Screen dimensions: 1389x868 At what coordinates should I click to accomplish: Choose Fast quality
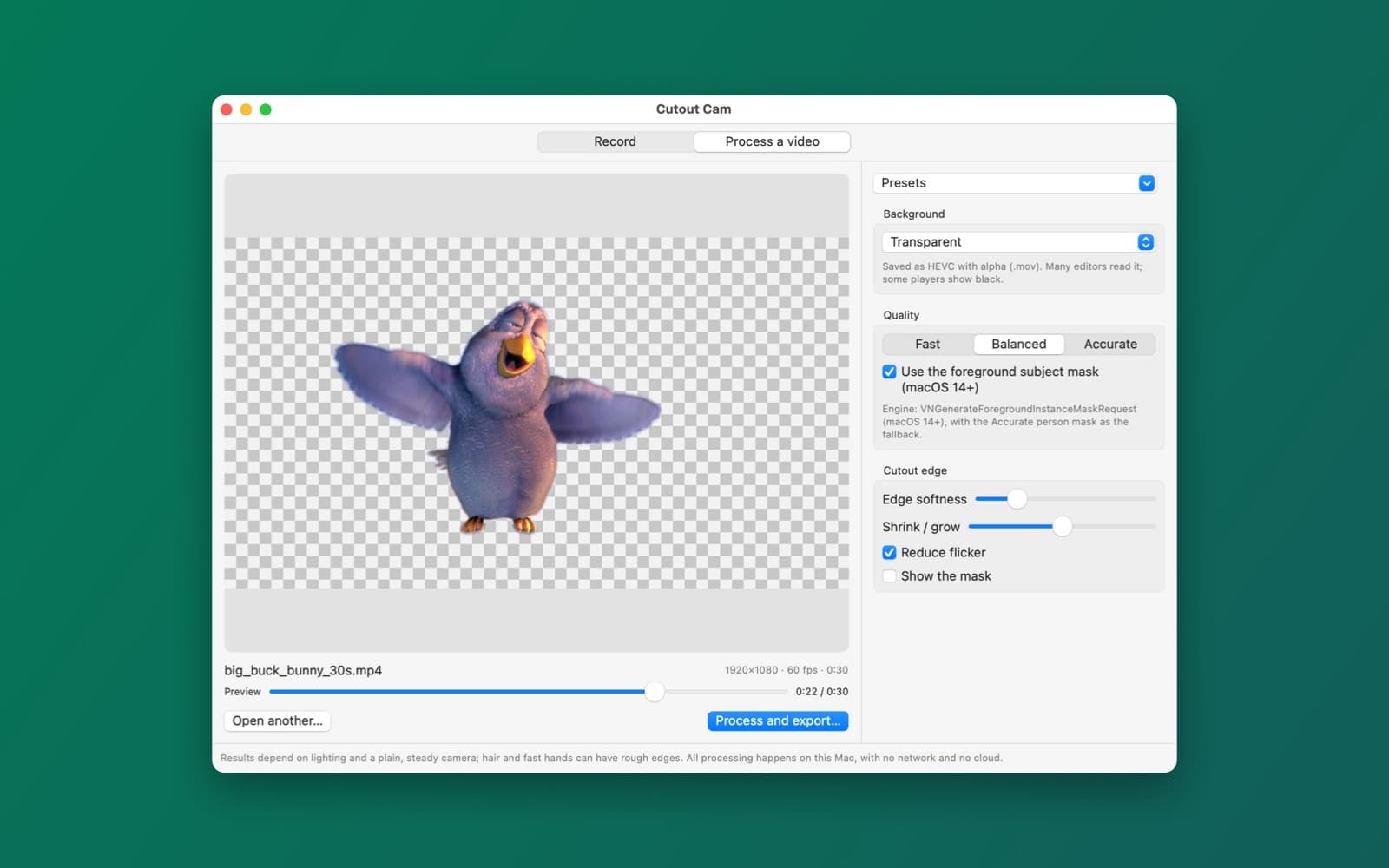[927, 345]
